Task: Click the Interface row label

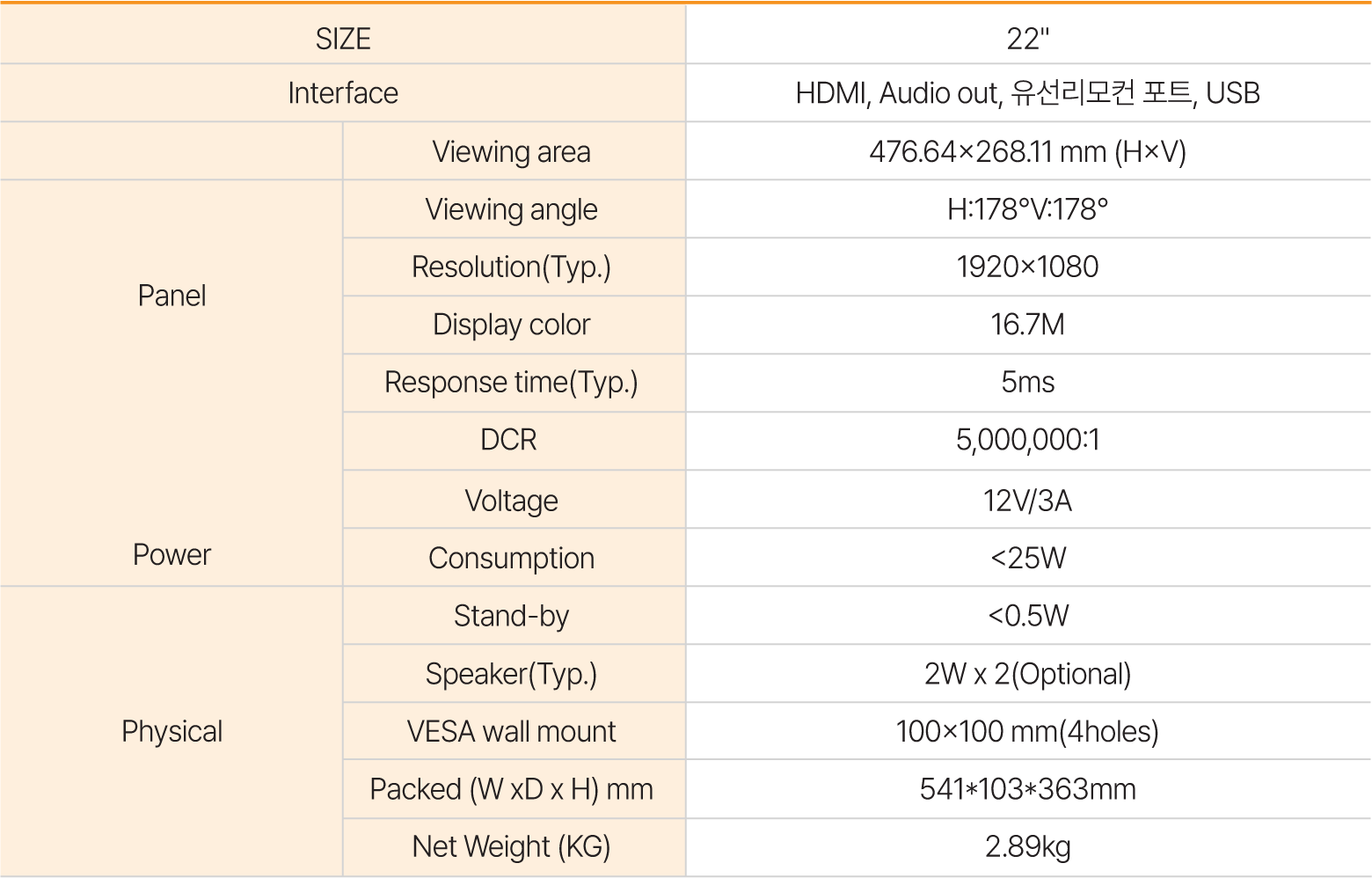Action: (343, 93)
